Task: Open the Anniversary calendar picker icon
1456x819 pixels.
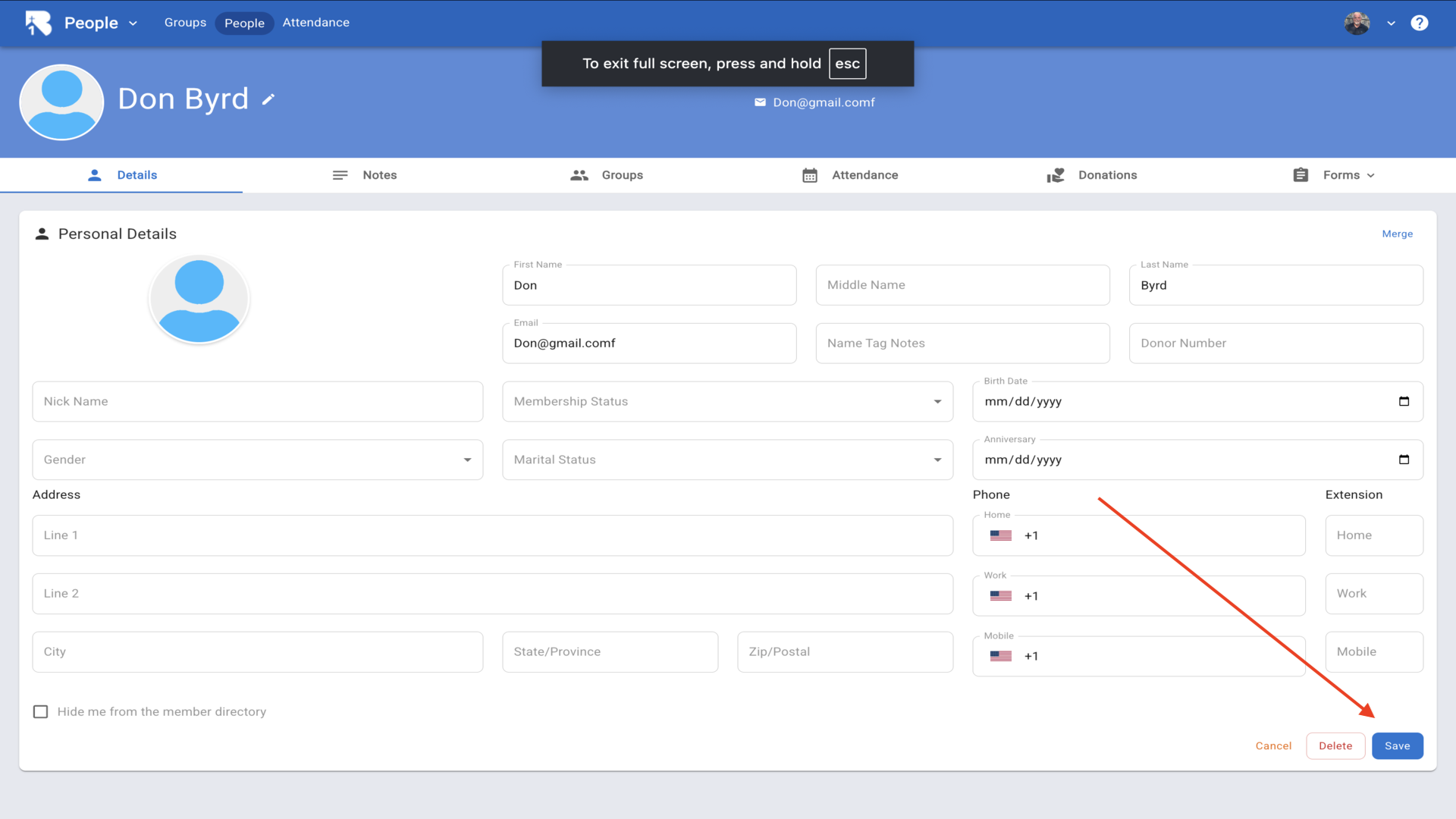Action: point(1404,460)
